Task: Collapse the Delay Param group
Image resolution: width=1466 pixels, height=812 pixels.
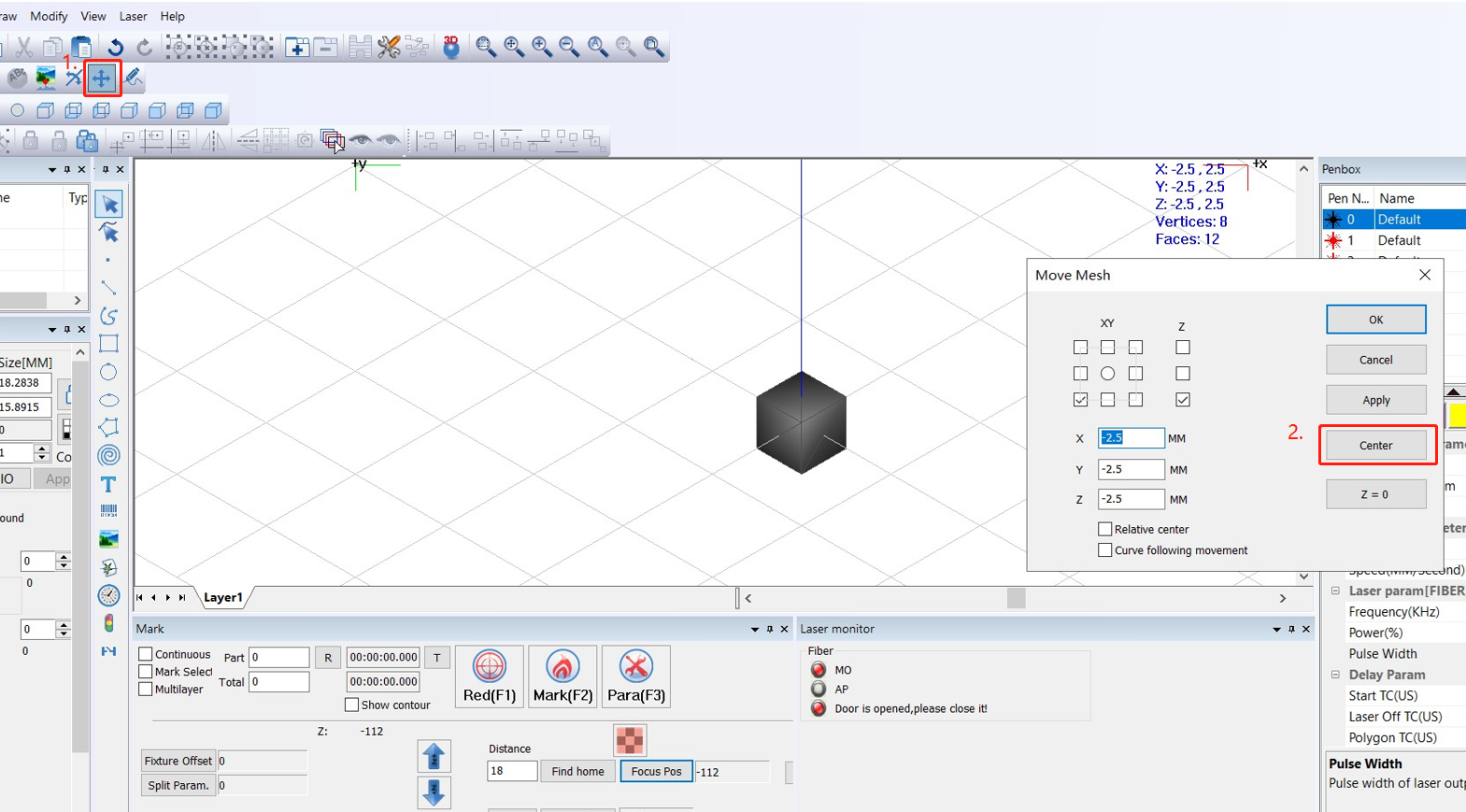Action: [x=1335, y=675]
